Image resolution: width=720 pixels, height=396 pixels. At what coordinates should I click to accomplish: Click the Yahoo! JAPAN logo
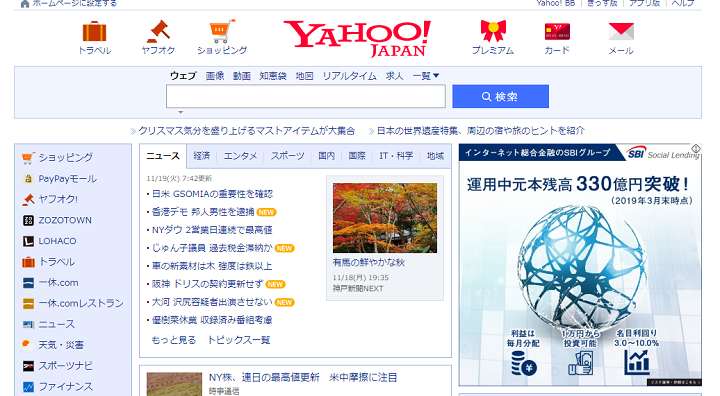357,39
